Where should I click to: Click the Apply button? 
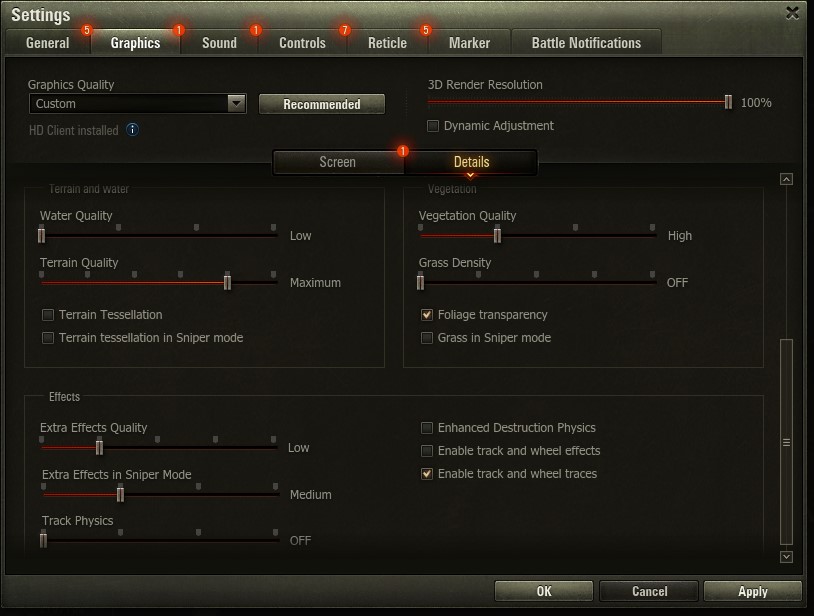(752, 591)
